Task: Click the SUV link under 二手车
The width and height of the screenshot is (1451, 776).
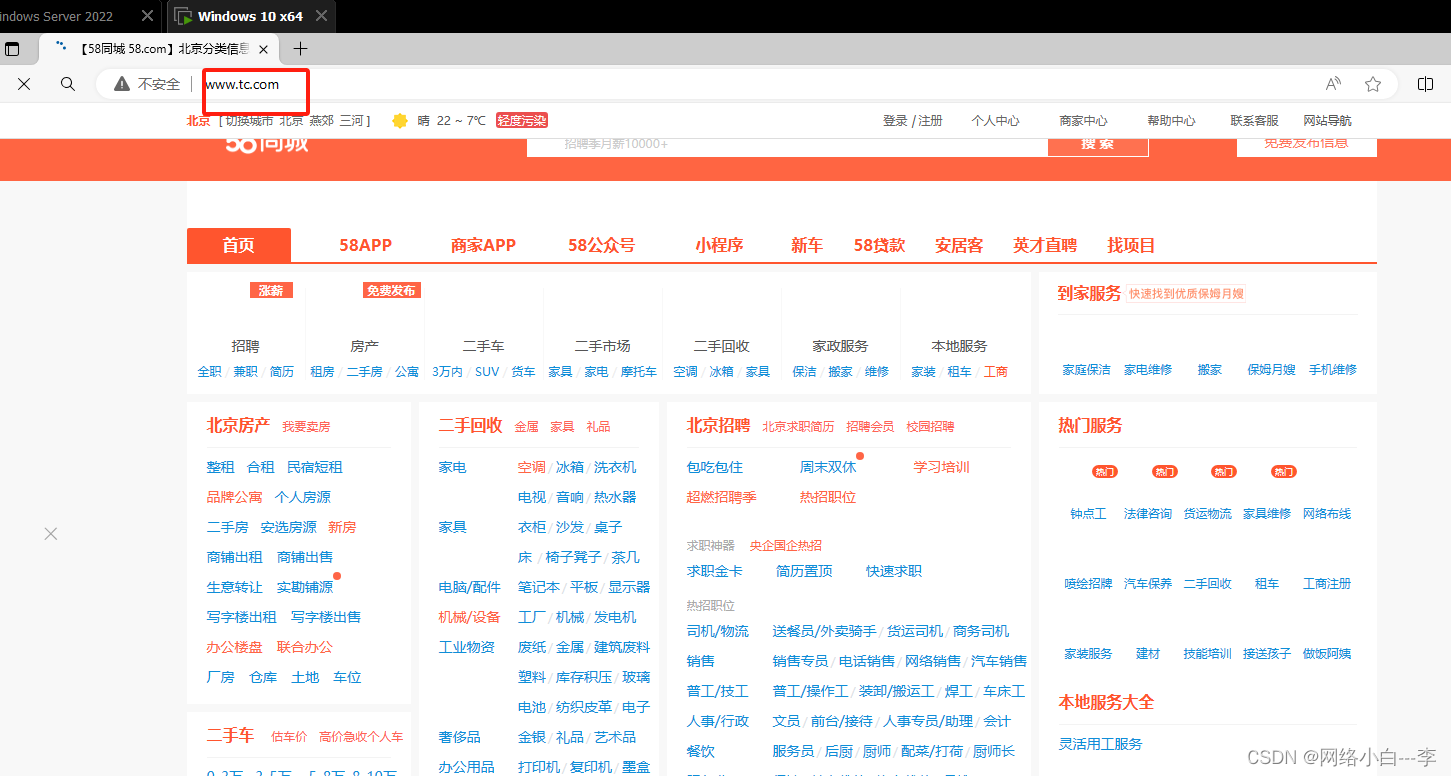Action: pos(487,371)
